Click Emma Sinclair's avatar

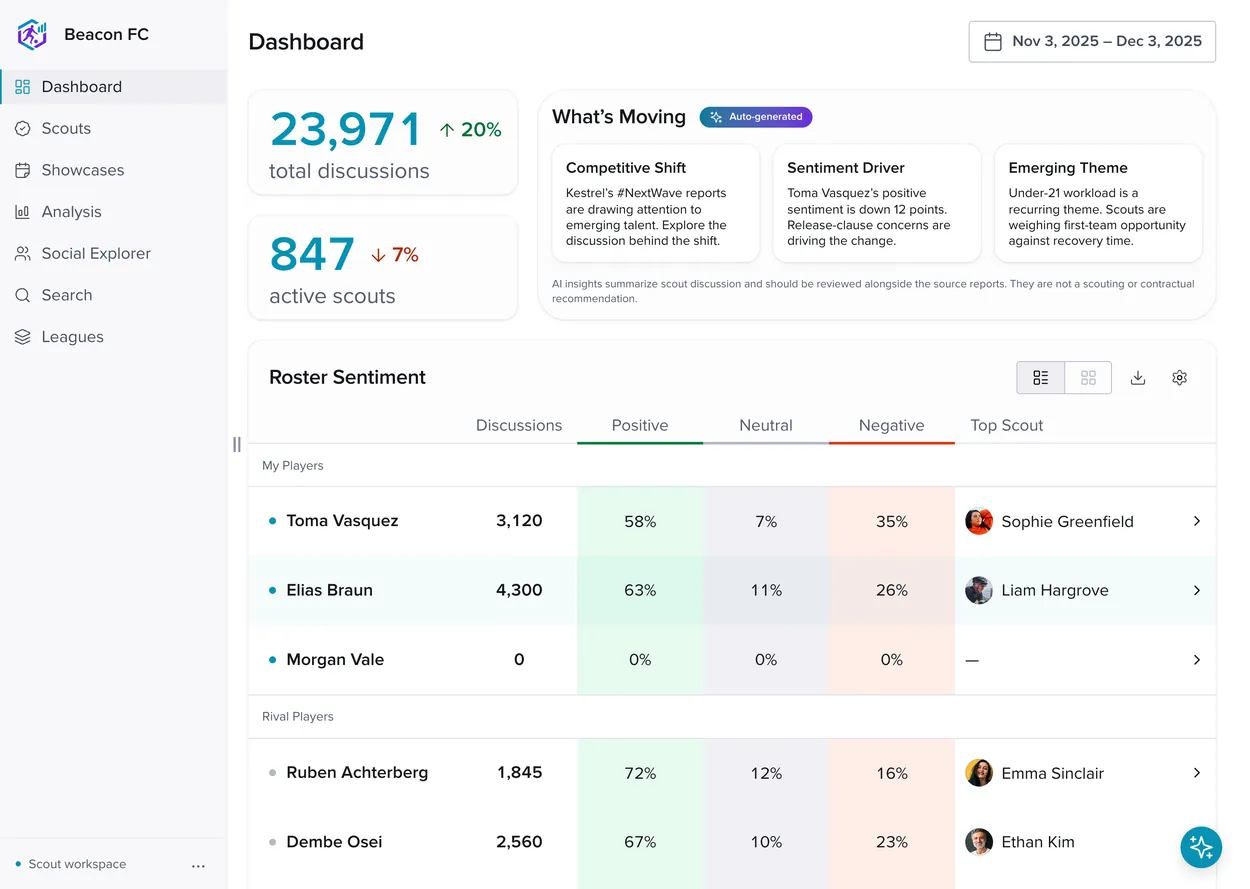tap(979, 773)
